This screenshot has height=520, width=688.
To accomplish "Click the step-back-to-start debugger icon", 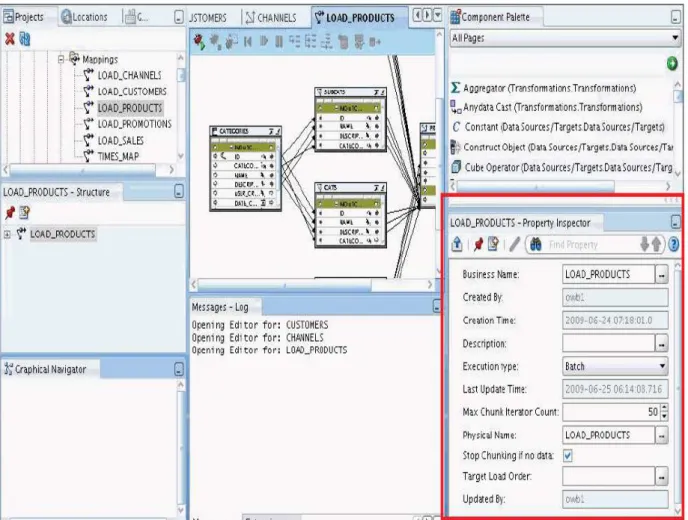I will [x=248, y=42].
